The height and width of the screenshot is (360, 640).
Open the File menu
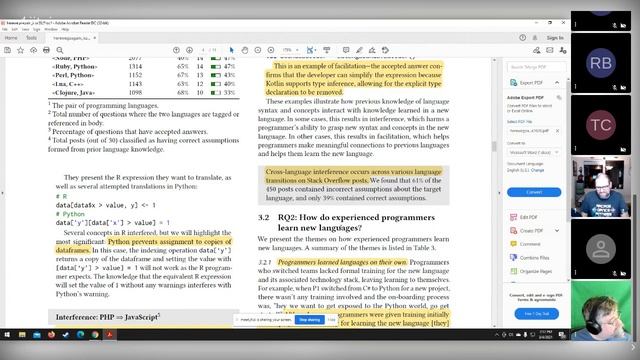[x=5, y=29]
